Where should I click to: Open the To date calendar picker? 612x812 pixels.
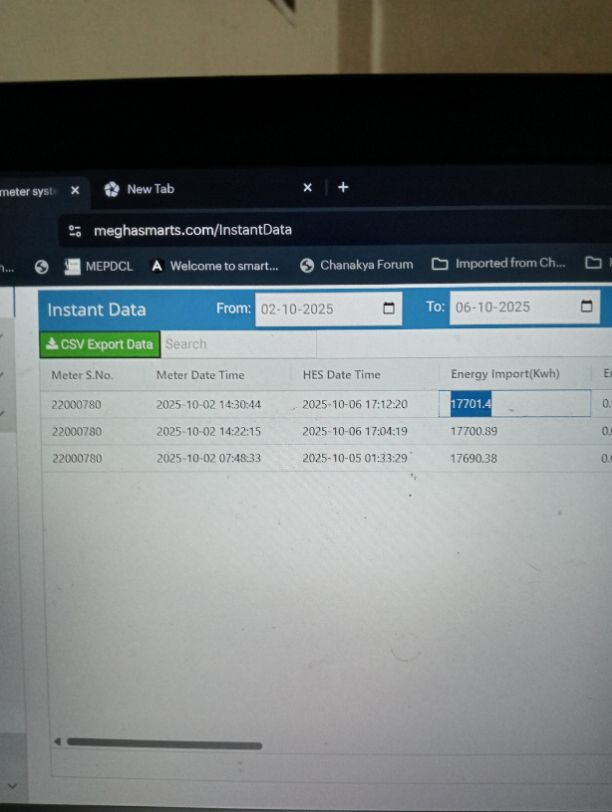click(x=586, y=306)
